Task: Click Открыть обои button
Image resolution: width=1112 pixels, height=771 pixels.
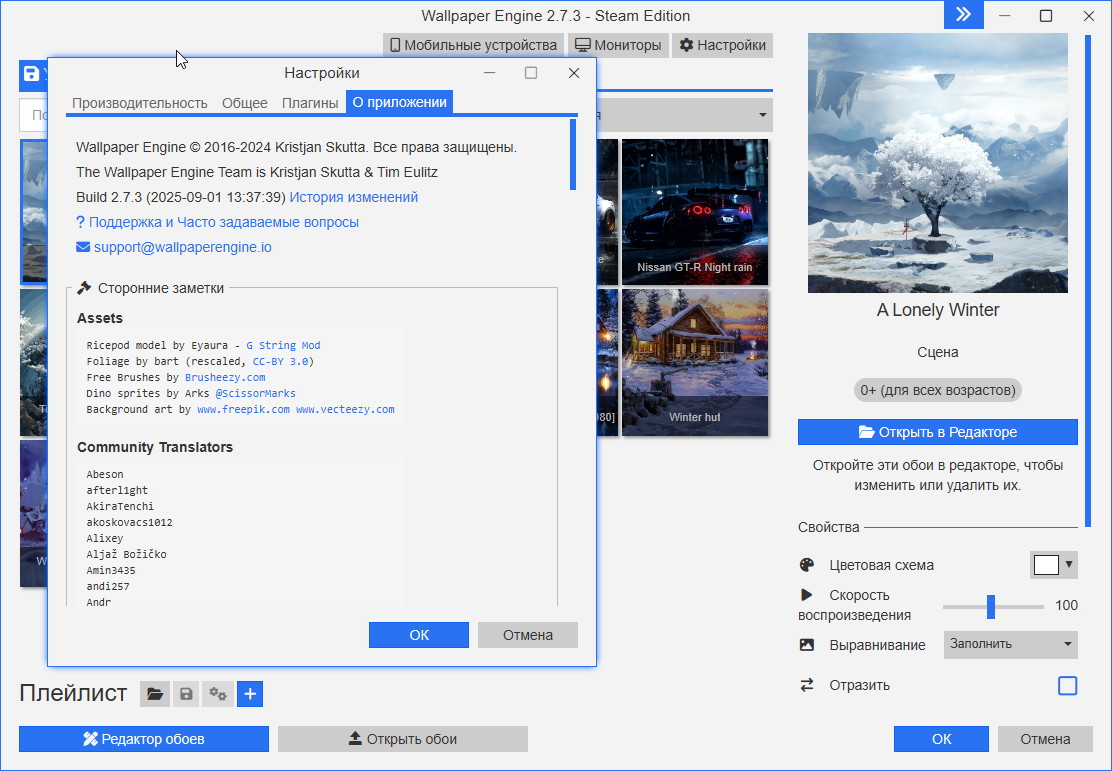Action: [403, 738]
